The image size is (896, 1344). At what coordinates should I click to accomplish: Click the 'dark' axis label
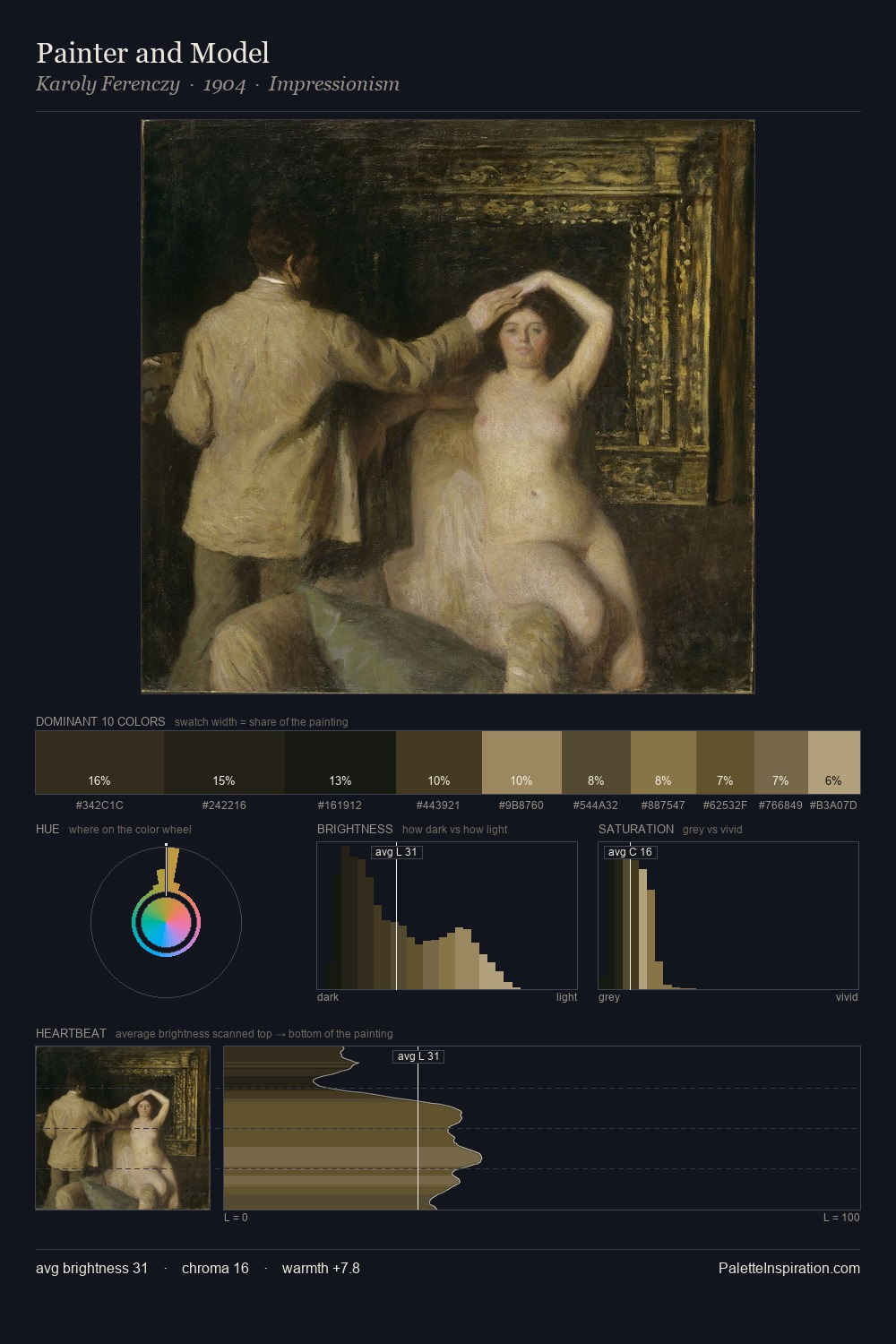[328, 997]
